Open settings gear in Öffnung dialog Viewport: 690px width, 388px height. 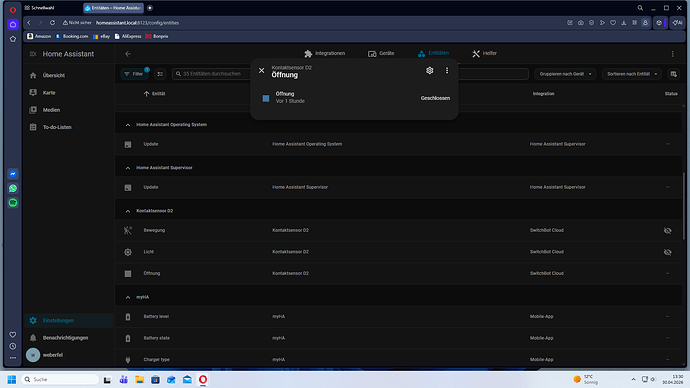[x=429, y=70]
